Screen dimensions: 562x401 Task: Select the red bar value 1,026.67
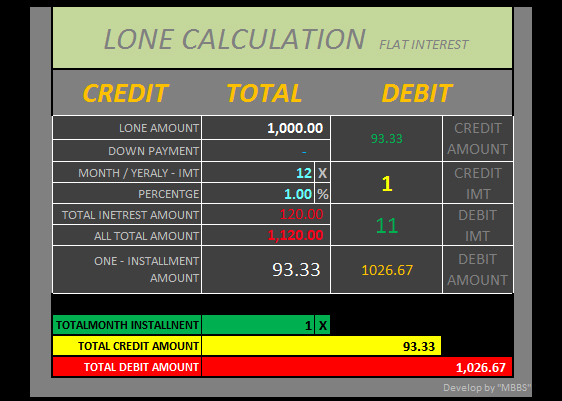tap(357, 367)
